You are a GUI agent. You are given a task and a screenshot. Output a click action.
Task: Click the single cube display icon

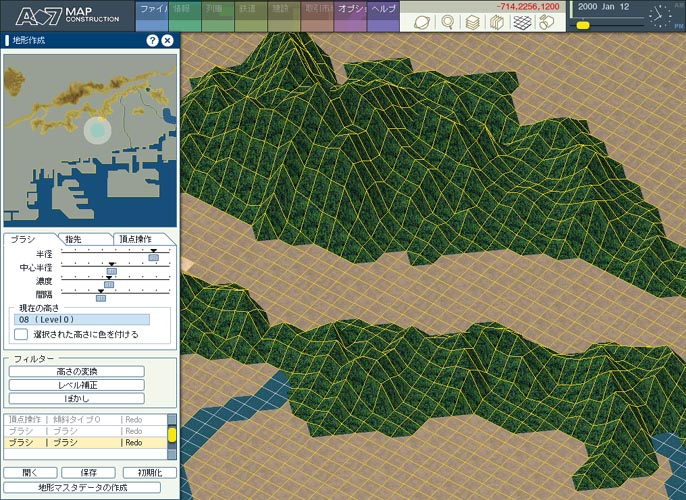[x=497, y=21]
